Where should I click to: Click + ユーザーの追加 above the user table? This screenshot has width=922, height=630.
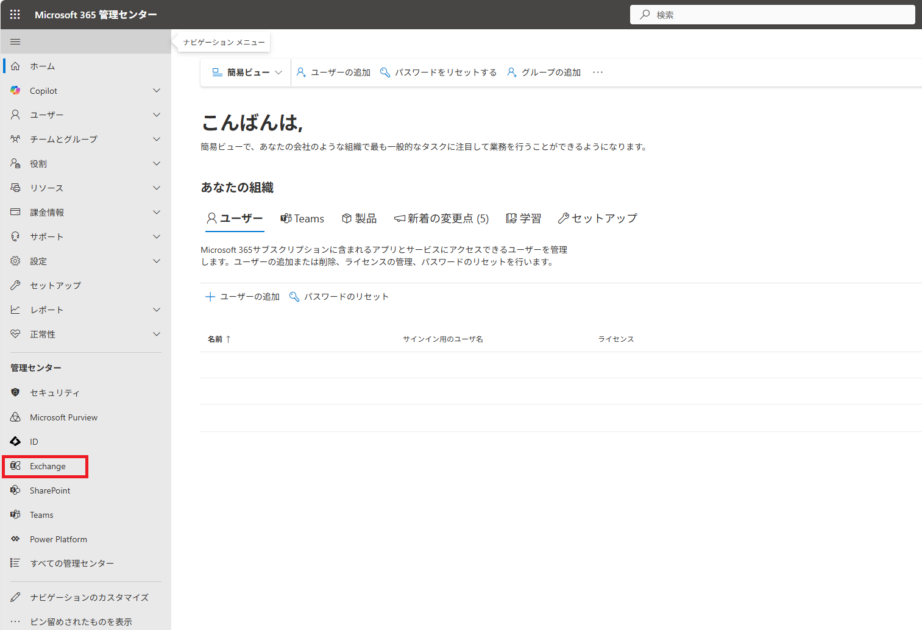pyautogui.click(x=242, y=296)
